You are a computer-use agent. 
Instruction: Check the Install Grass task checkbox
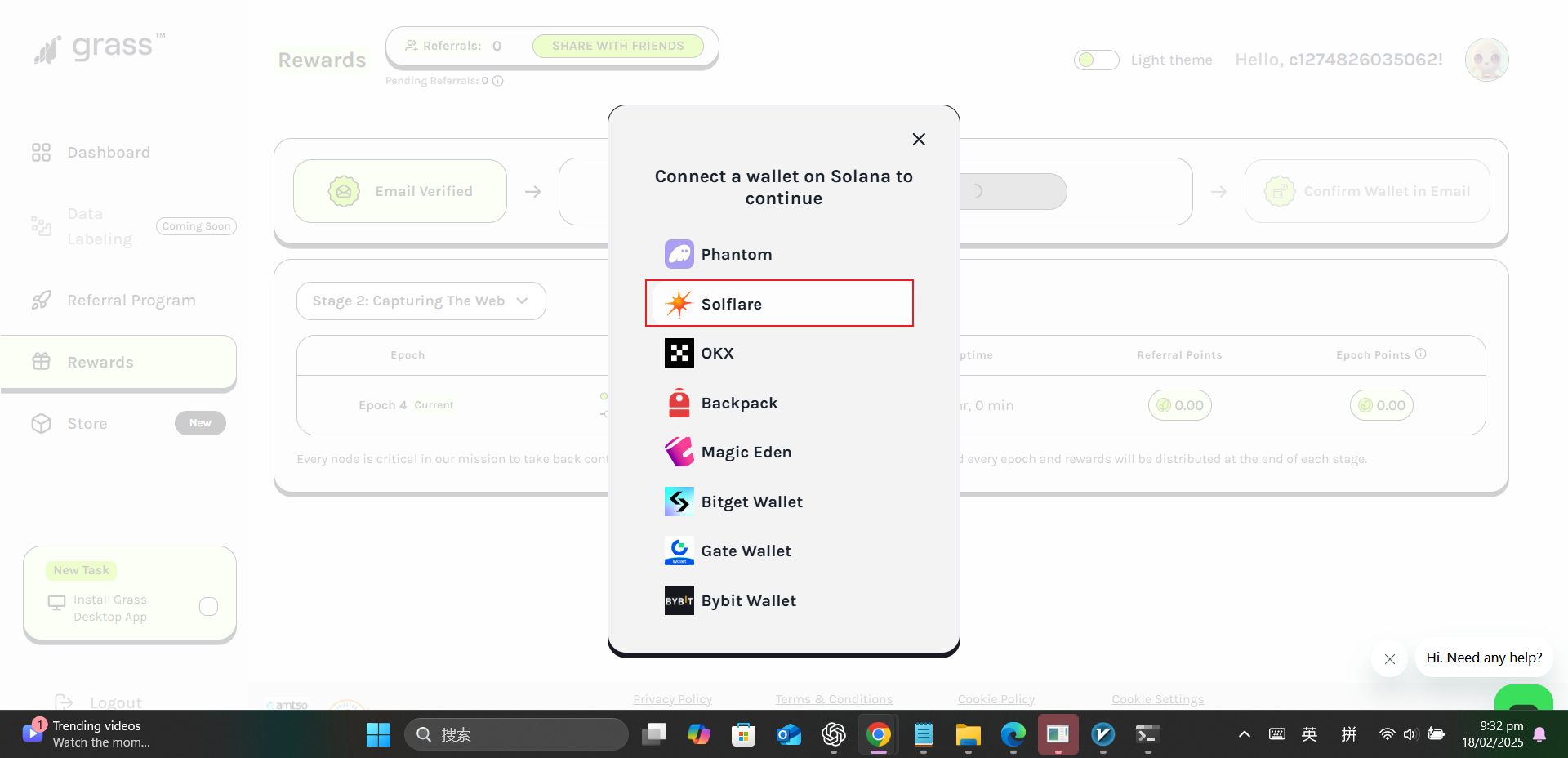click(209, 606)
